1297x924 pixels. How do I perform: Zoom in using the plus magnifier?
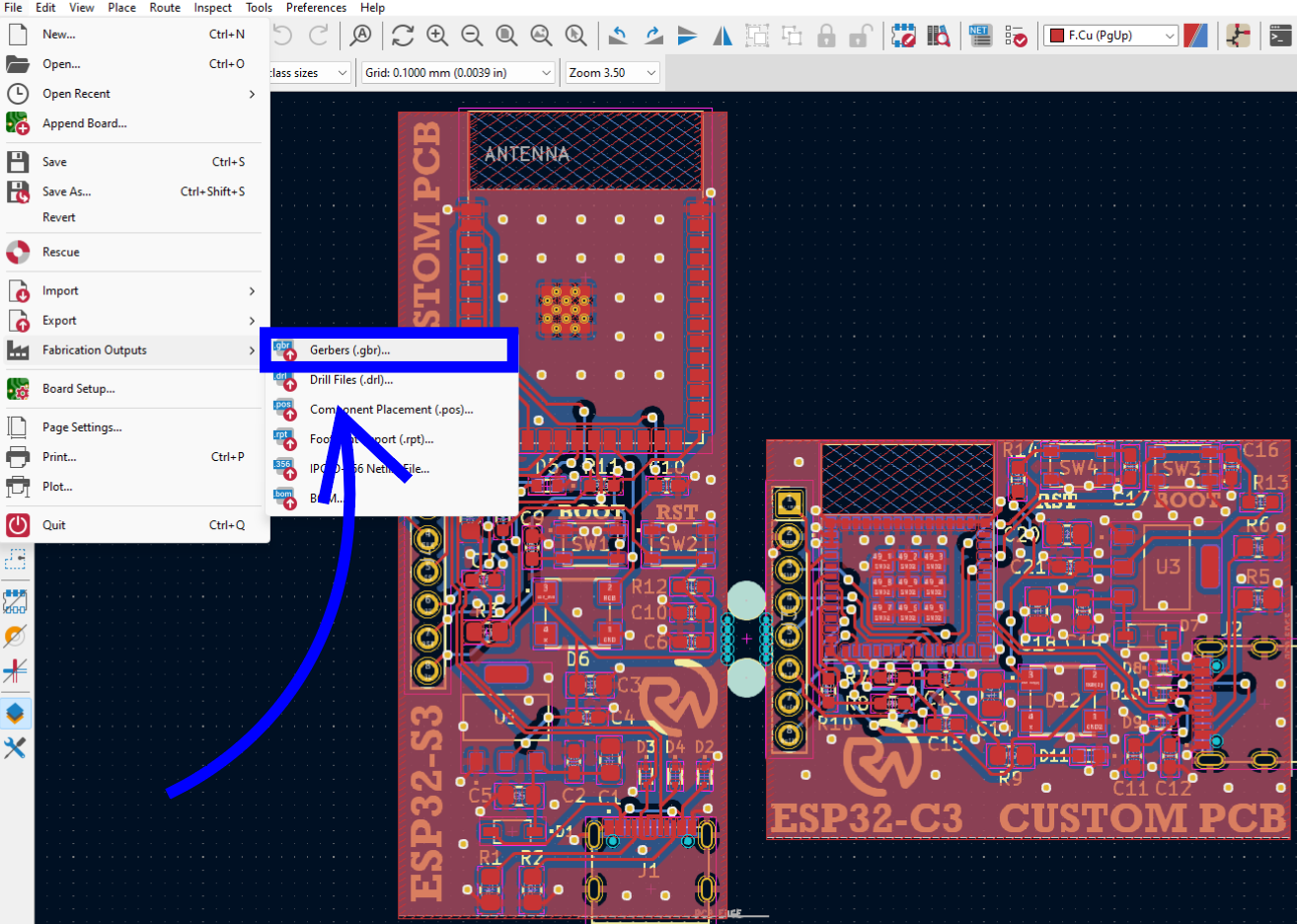click(x=437, y=36)
